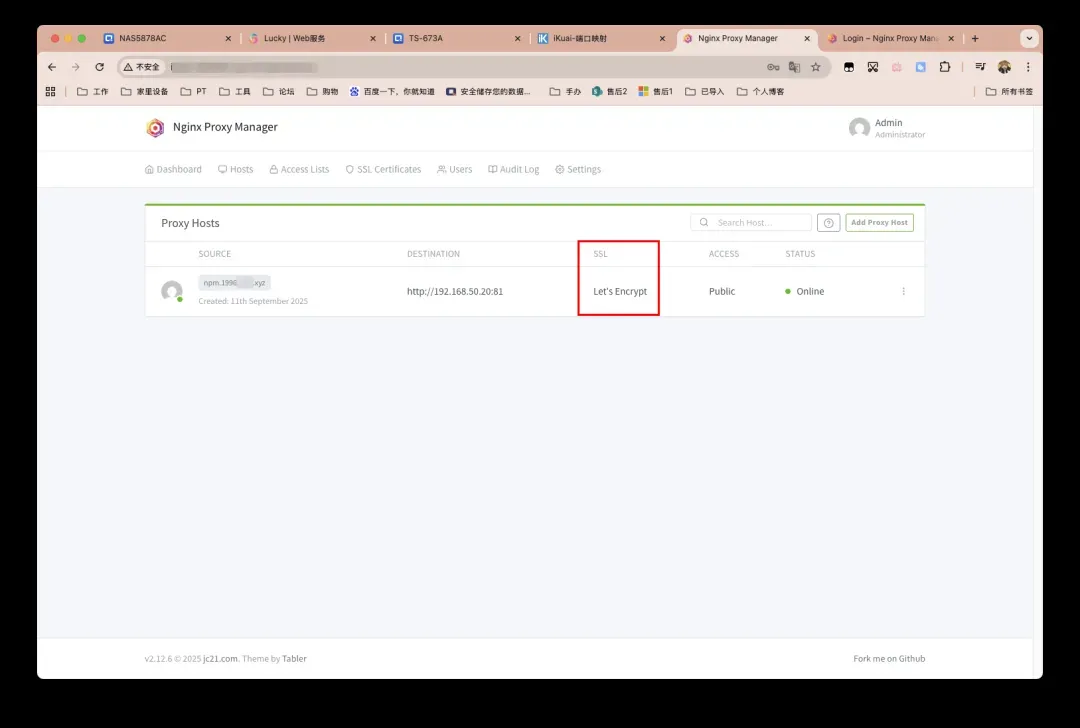The height and width of the screenshot is (728, 1080).
Task: Click the translate page icon in address bar
Action: 794,67
